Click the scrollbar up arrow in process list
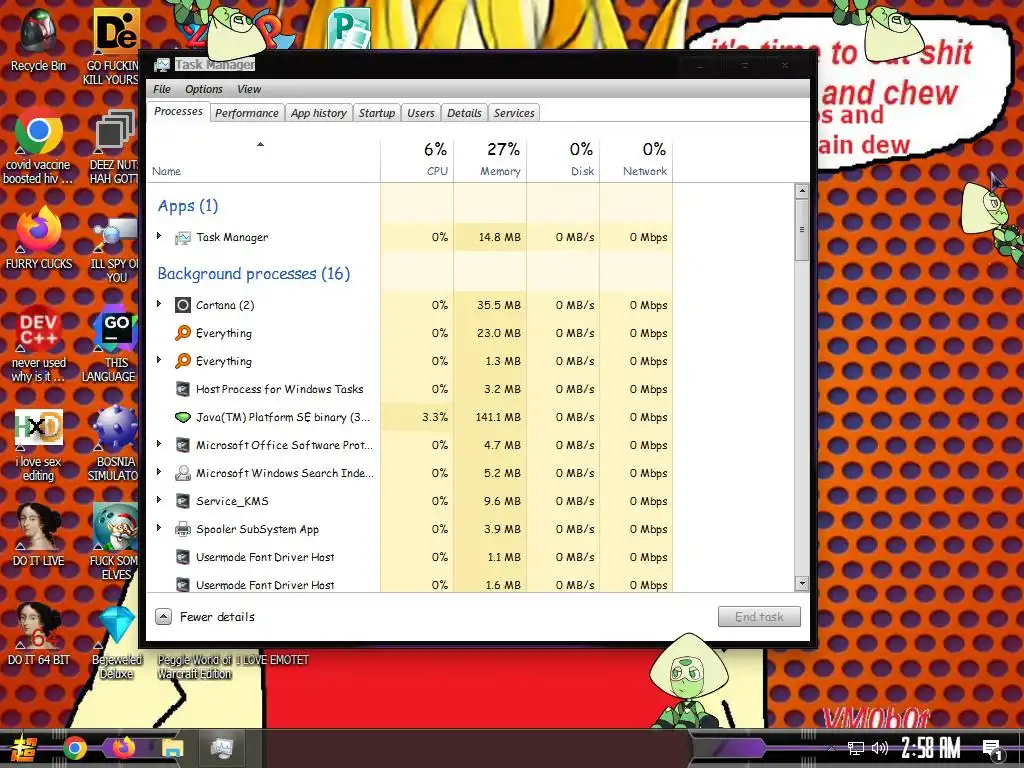This screenshot has height=768, width=1024. [802, 191]
